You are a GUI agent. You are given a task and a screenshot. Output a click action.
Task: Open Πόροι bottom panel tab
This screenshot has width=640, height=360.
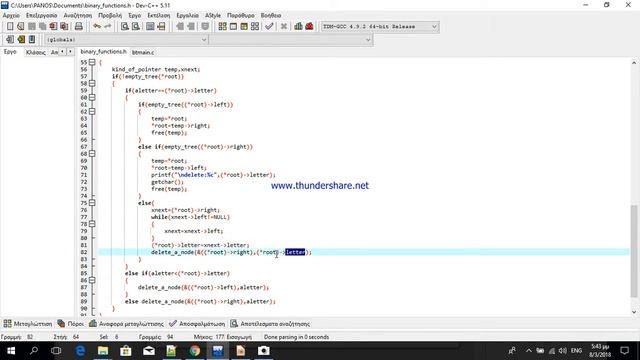tap(71, 324)
